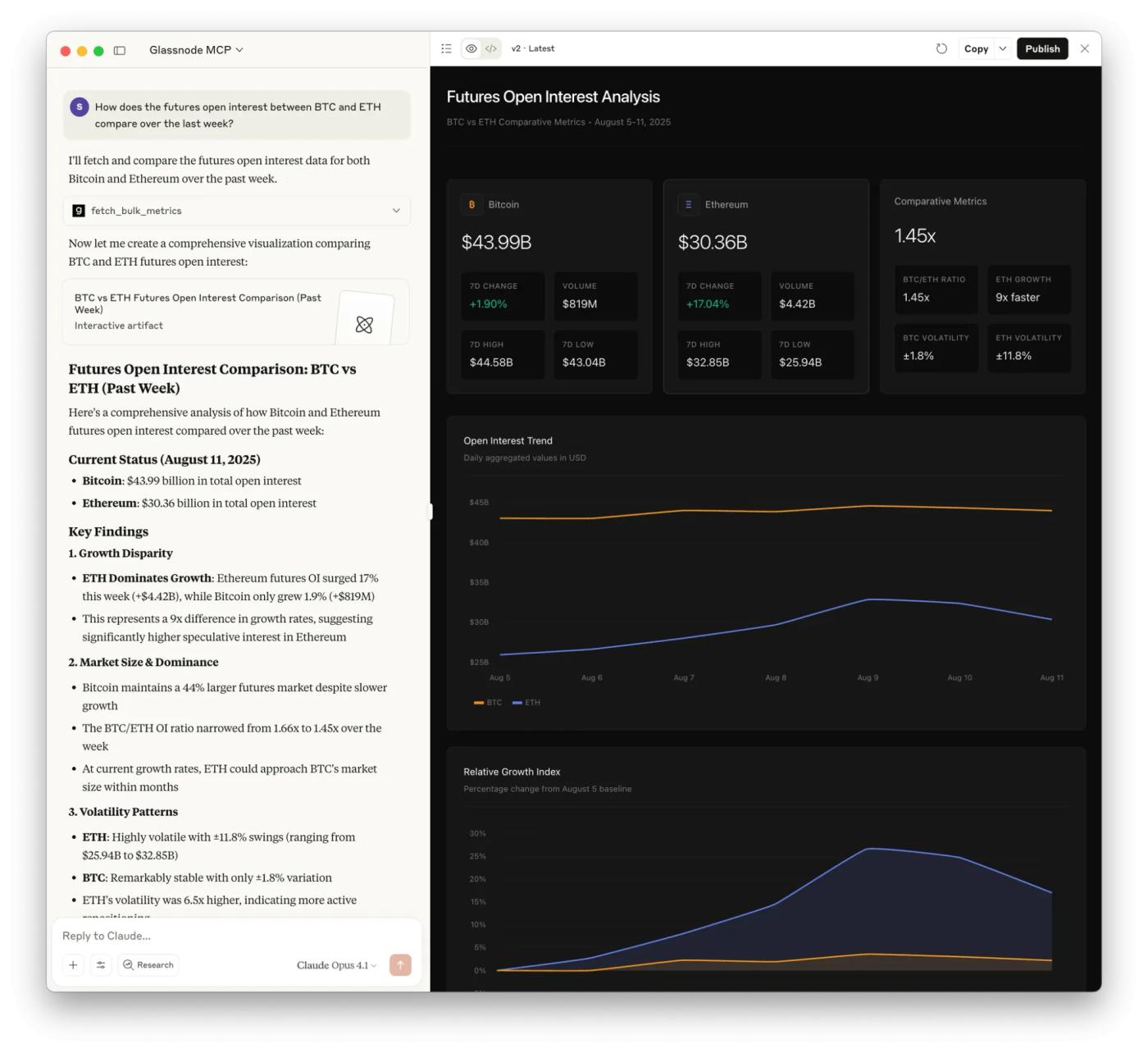The image size is (1148, 1053).
Task: Click the user avatar S
Action: [80, 107]
